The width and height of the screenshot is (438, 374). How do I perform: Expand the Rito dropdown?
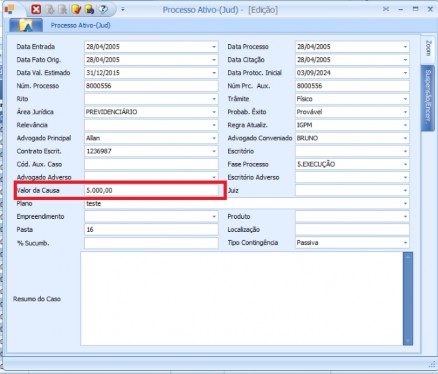pyautogui.click(x=214, y=99)
